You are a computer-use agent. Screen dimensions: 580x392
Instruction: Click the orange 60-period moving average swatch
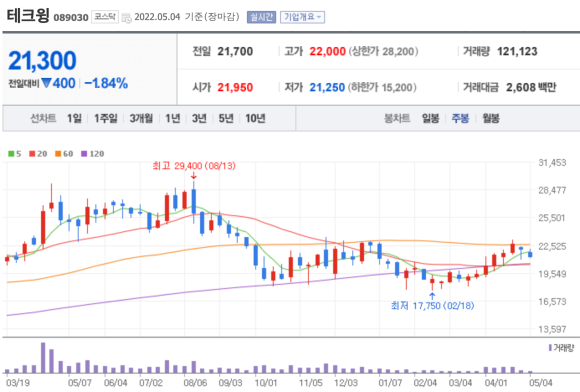58,154
